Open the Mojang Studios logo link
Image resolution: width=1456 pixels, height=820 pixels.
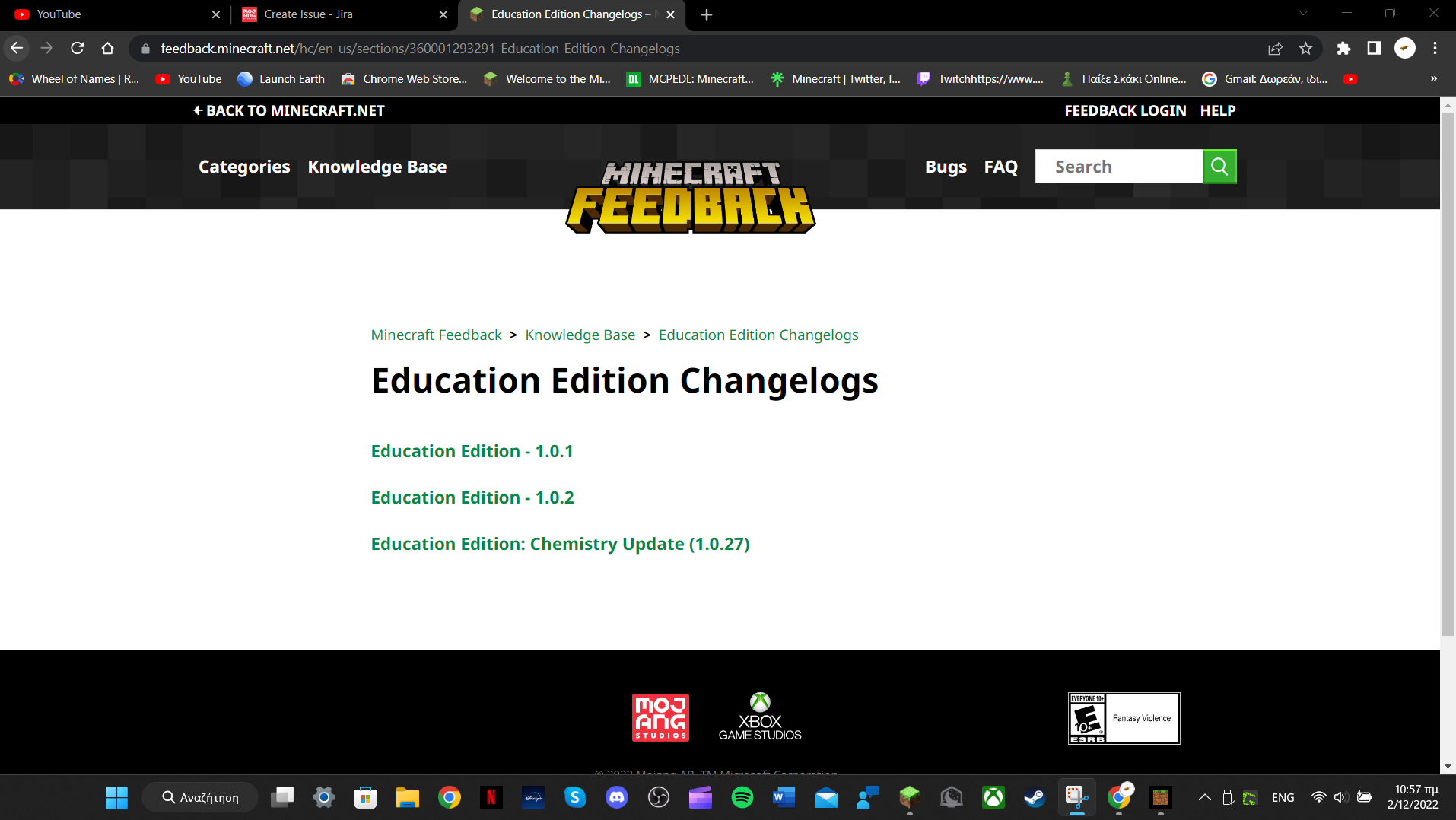coord(660,717)
